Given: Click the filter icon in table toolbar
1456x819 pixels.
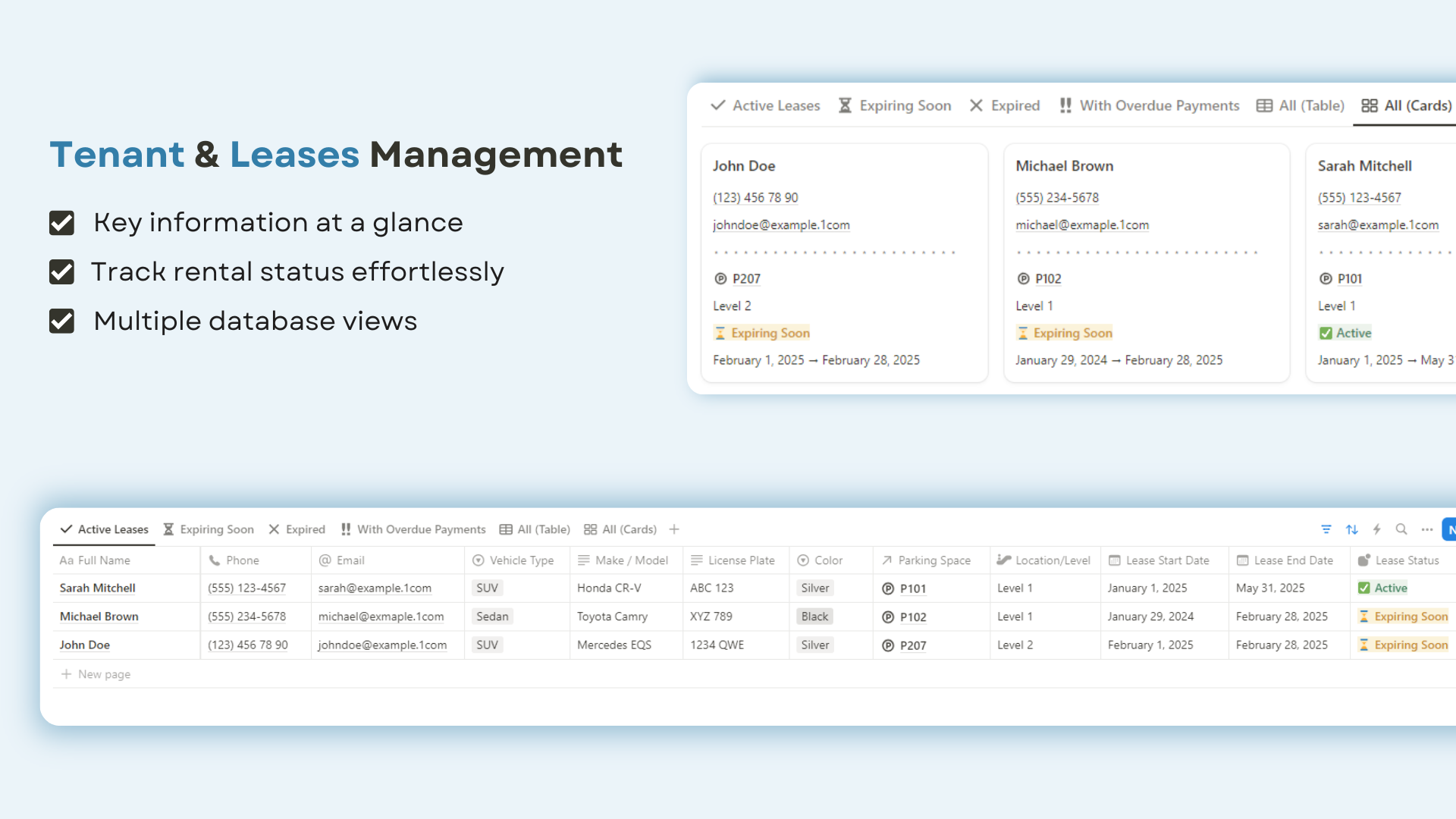Looking at the screenshot, I should pos(1326,529).
